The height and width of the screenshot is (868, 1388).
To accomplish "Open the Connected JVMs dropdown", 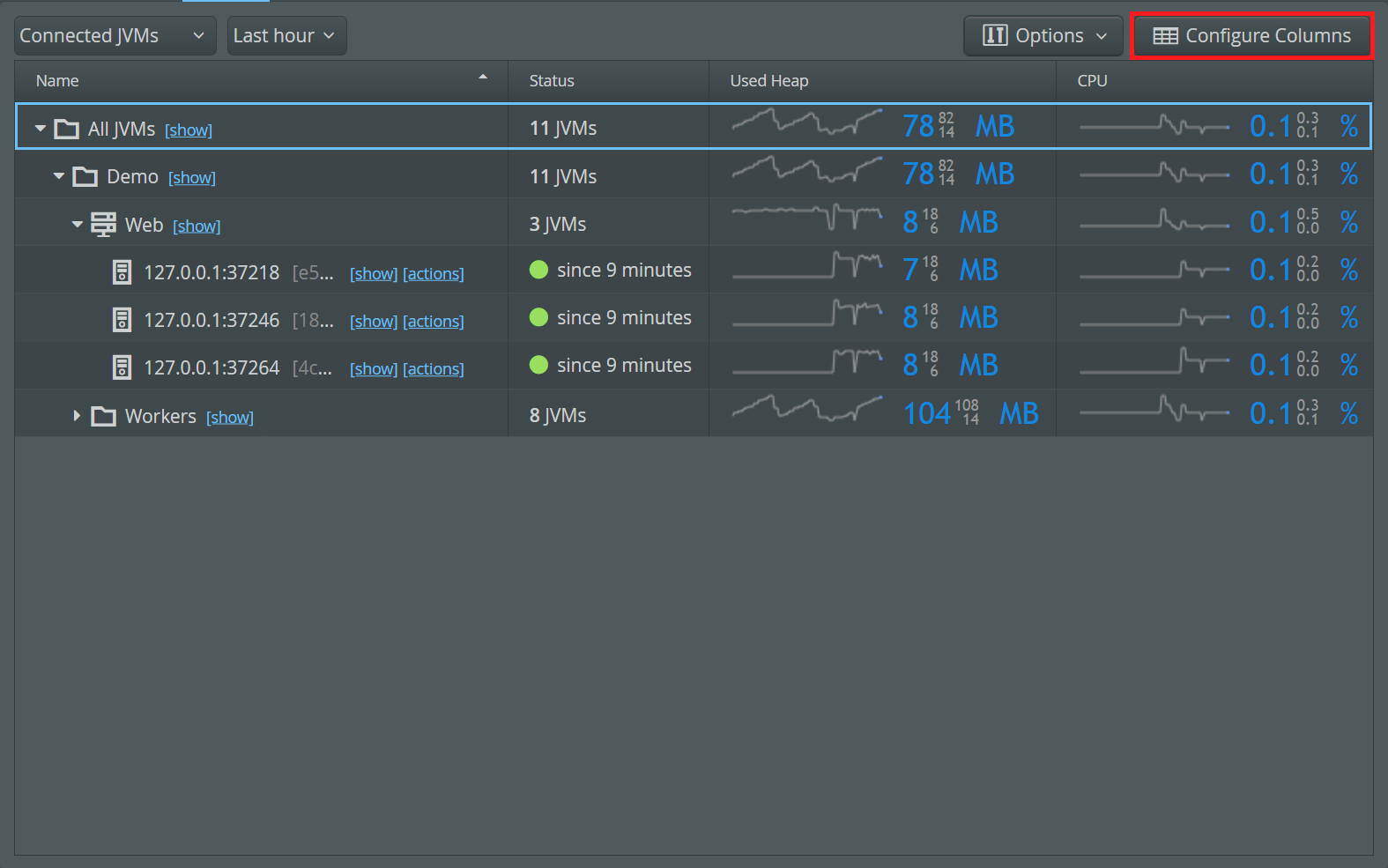I will [115, 36].
